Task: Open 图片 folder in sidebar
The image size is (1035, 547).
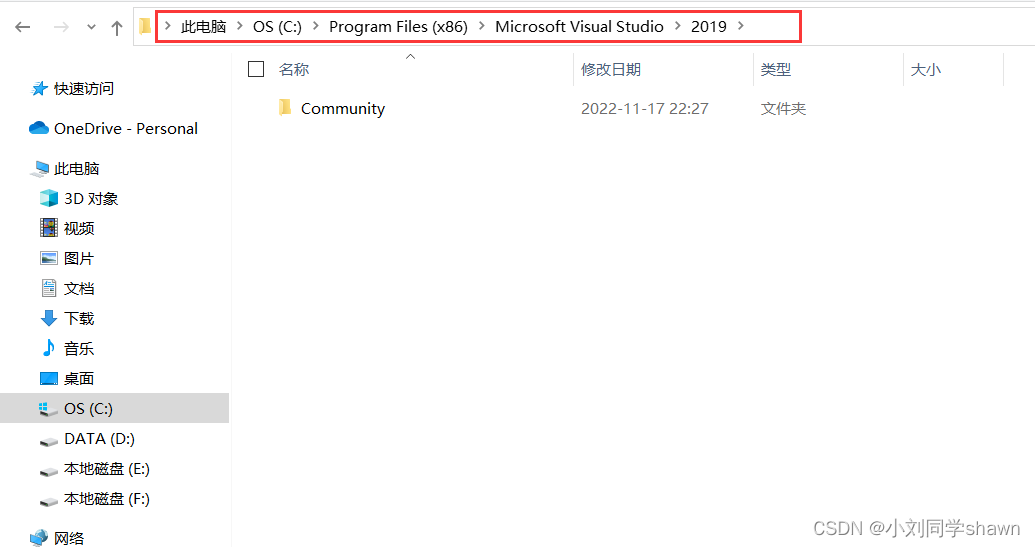Action: [79, 259]
